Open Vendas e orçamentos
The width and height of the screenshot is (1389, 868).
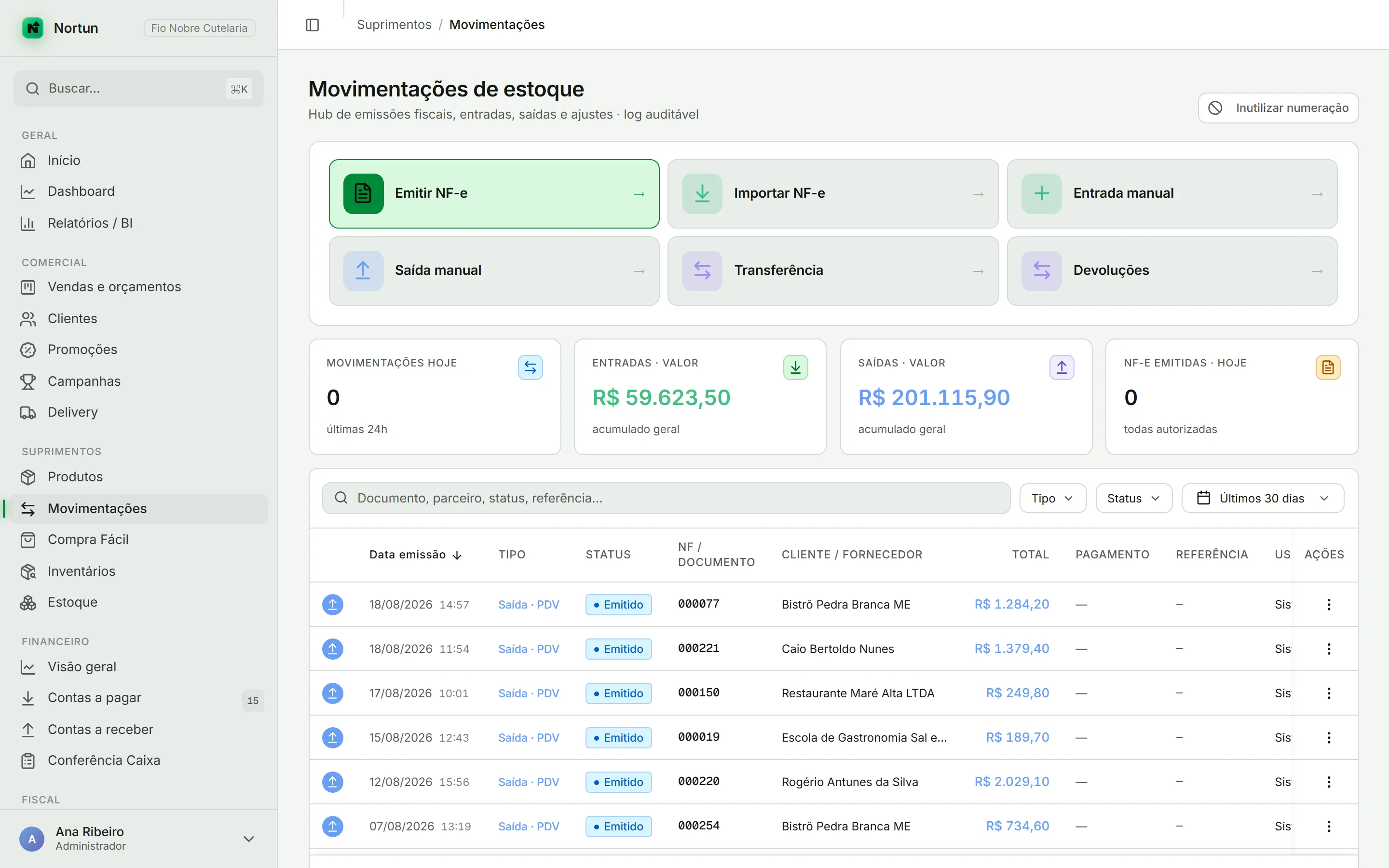coord(139,286)
